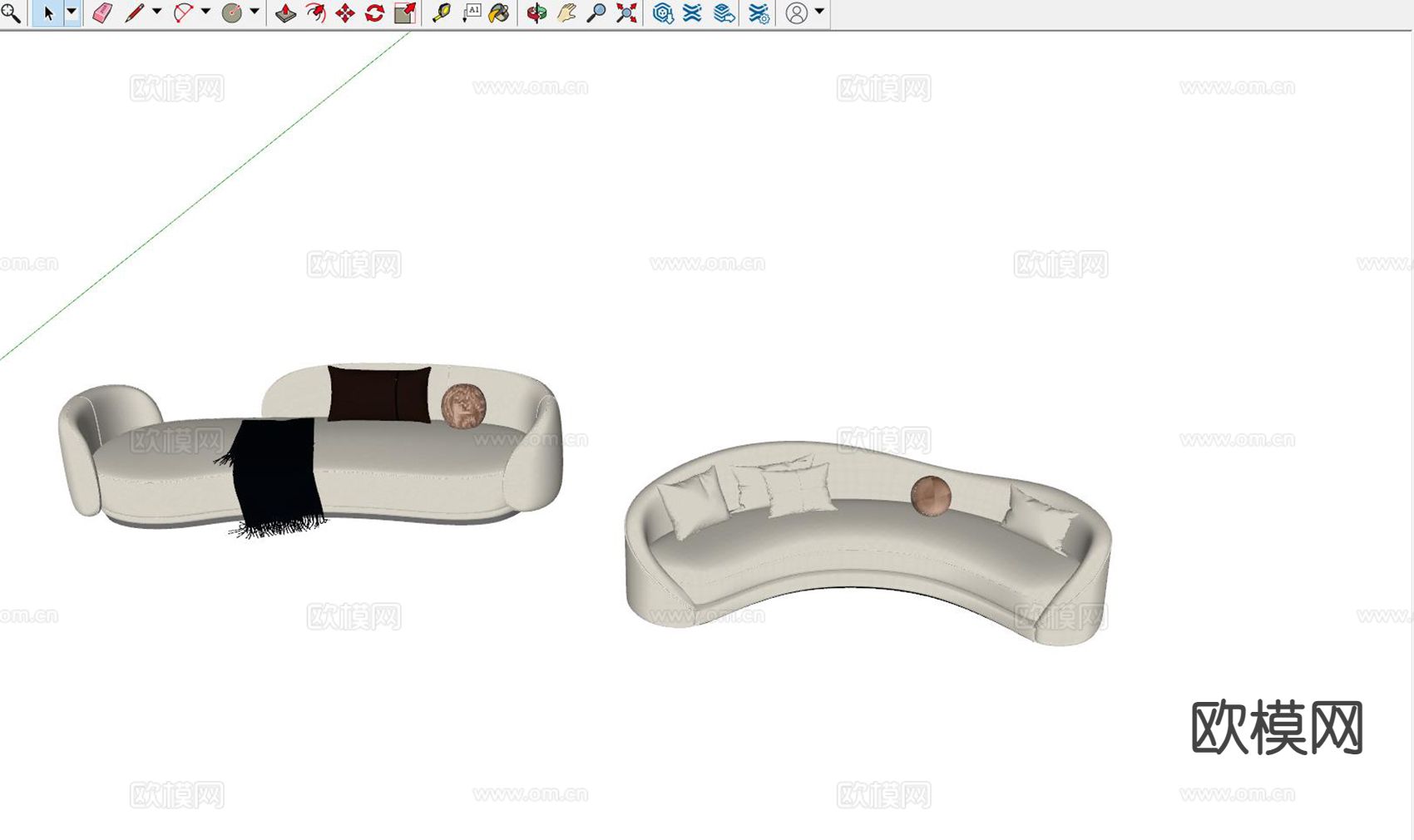
Task: Click the Search magnifier icon in toolbar
Action: (x=11, y=12)
